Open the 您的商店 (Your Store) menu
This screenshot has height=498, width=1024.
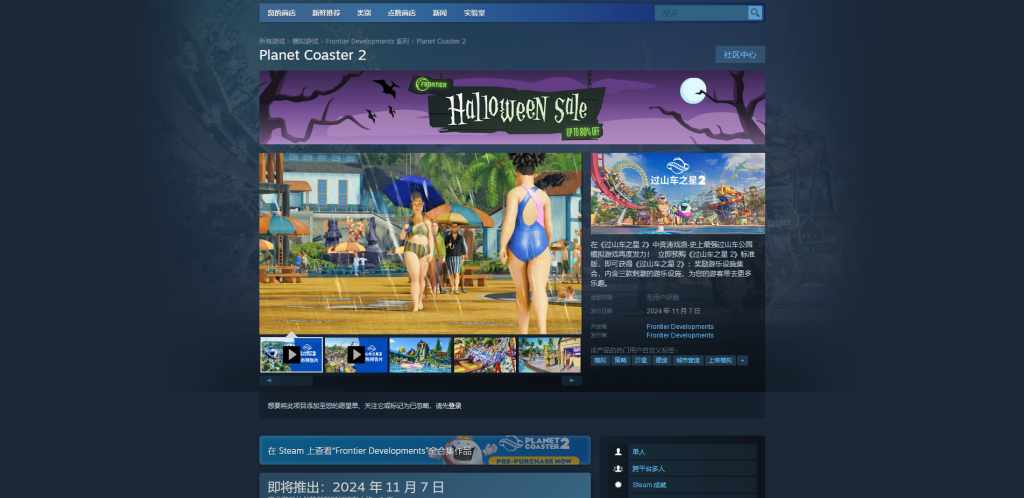tap(281, 13)
